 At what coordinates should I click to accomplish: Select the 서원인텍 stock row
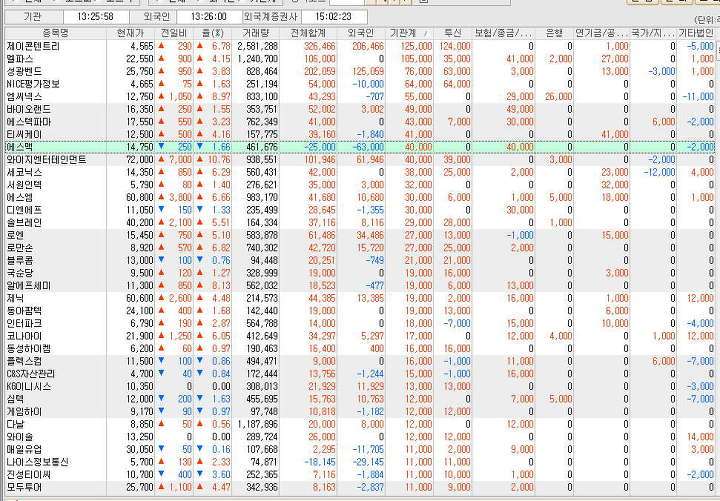tap(360, 185)
